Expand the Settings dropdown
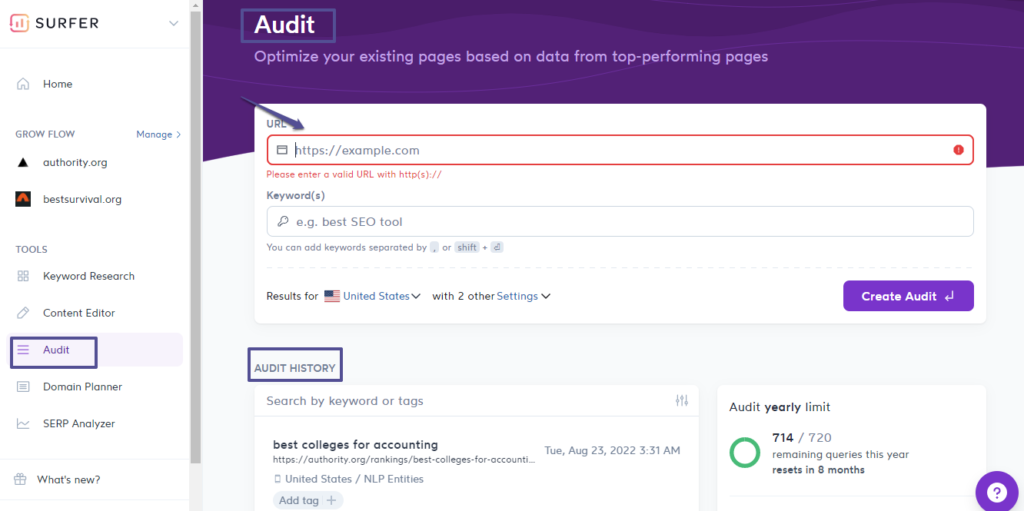This screenshot has width=1024, height=511. (524, 296)
